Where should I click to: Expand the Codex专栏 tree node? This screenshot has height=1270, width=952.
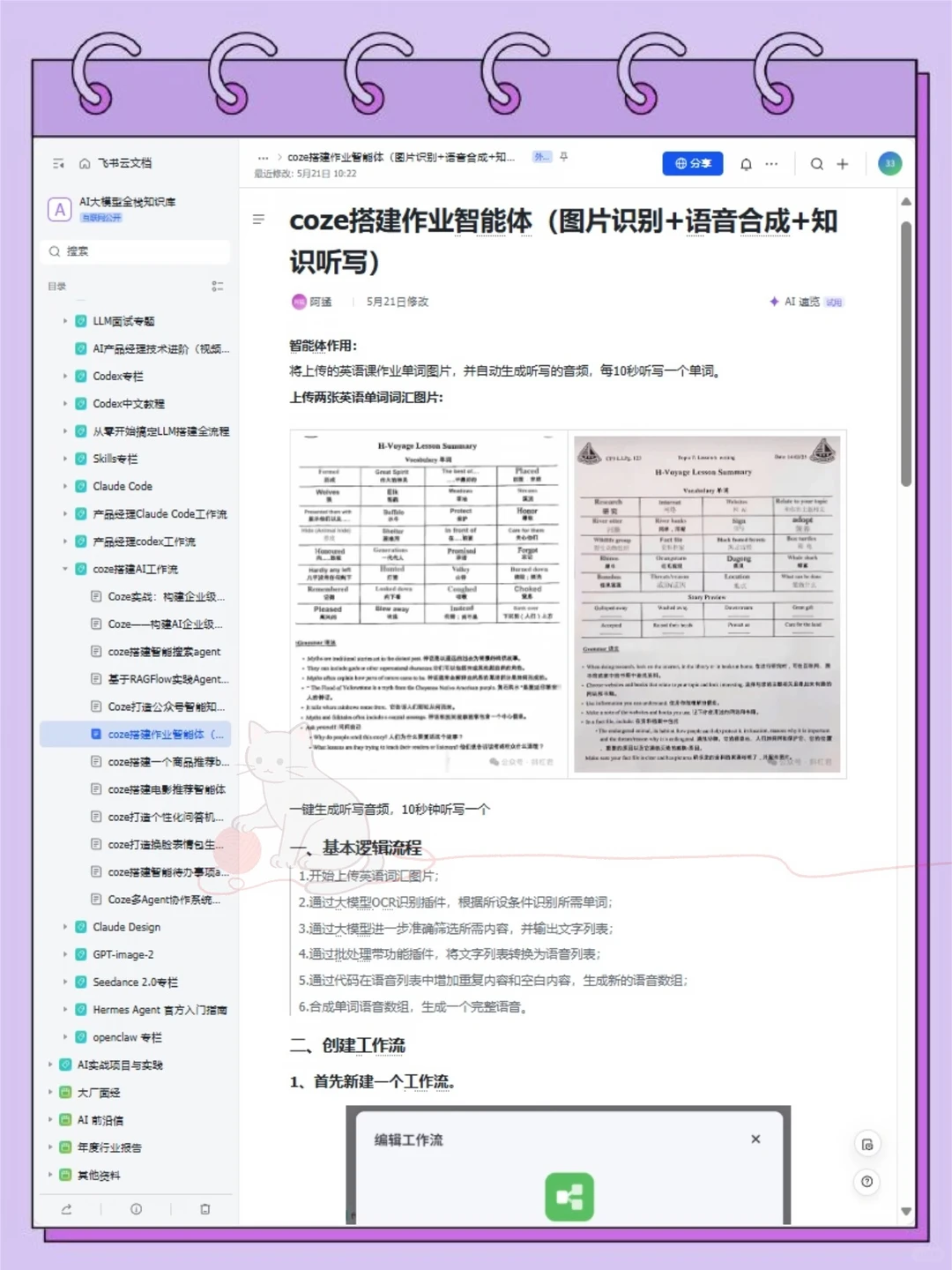point(65,376)
